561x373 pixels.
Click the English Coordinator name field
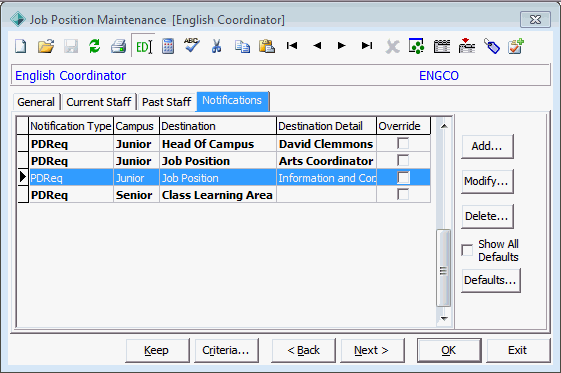pyautogui.click(x=70, y=76)
